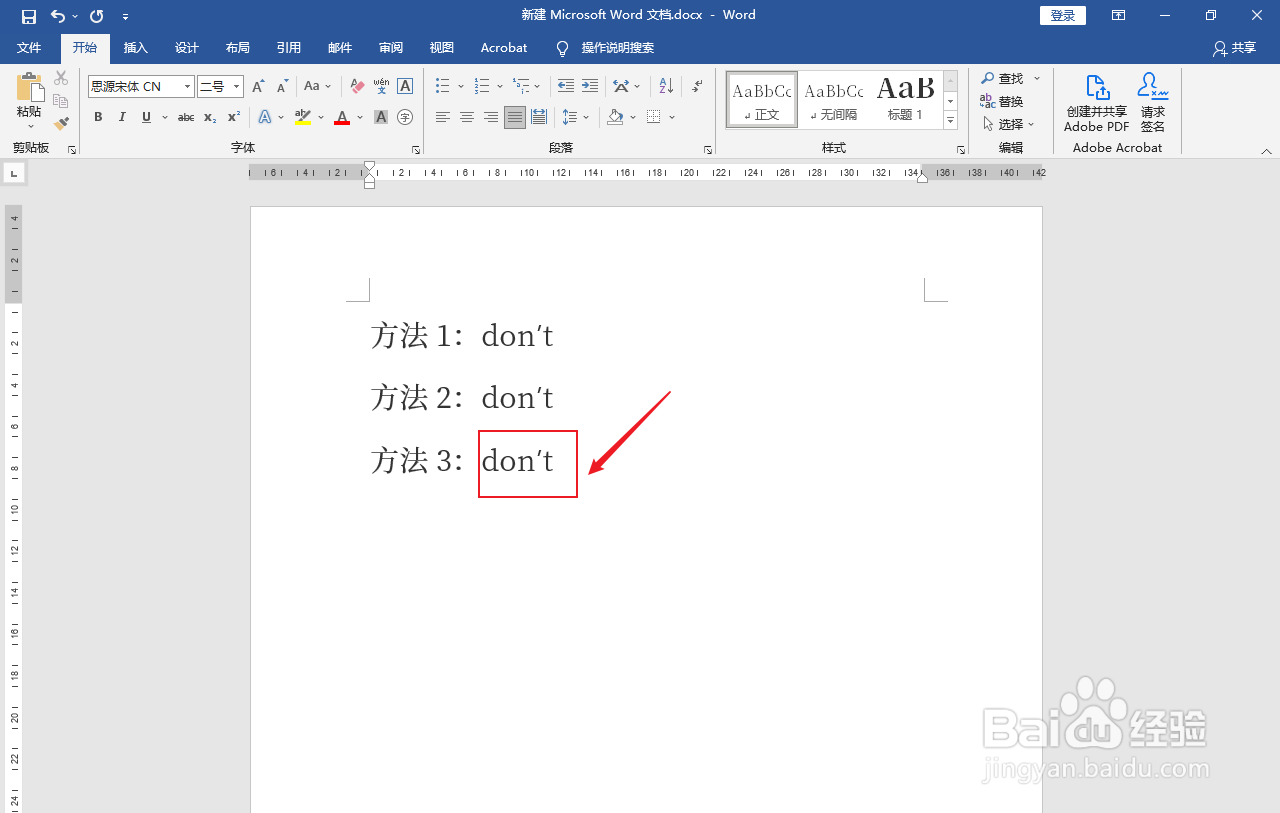Viewport: 1280px width, 813px height.
Task: Switch to the 引用 tab
Action: (x=288, y=48)
